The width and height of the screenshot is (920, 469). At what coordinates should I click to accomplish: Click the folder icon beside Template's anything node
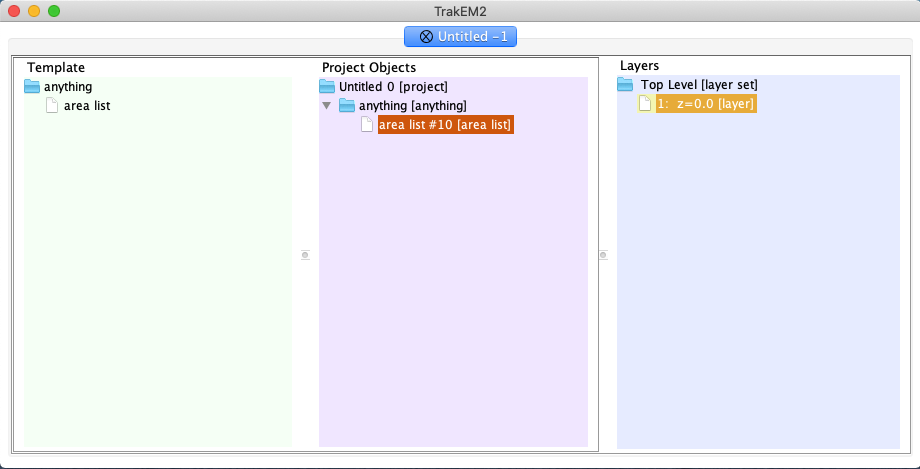tap(32, 87)
